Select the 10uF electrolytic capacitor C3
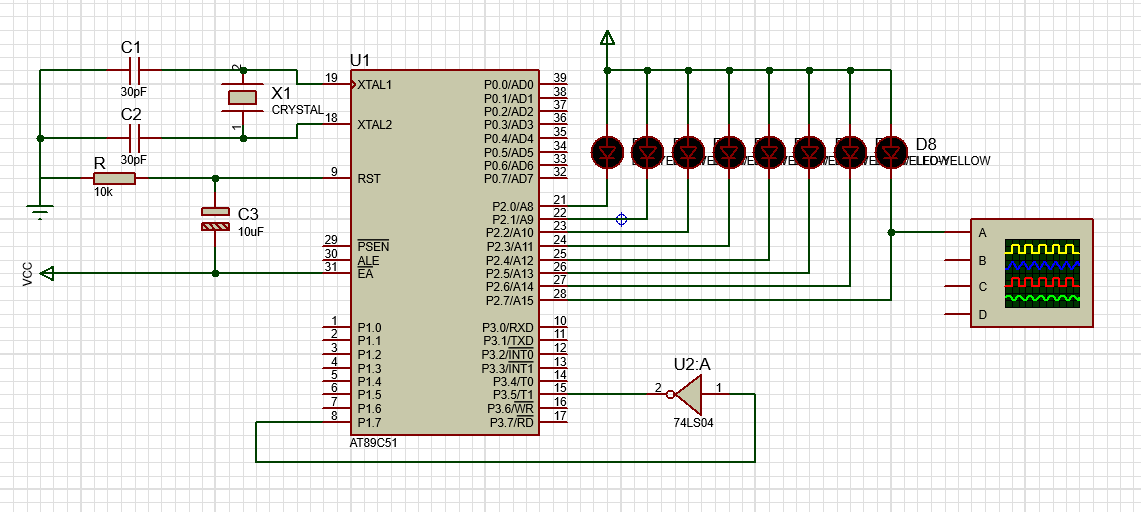Screen dimensions: 1141x512 coord(215,219)
